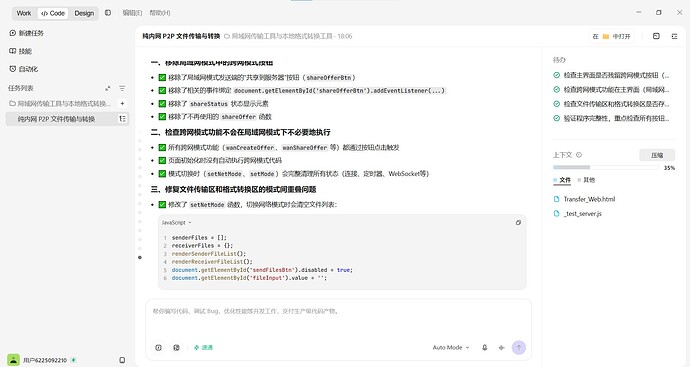Click the outline icon on selected task row
The image size is (690, 367).
click(x=122, y=119)
